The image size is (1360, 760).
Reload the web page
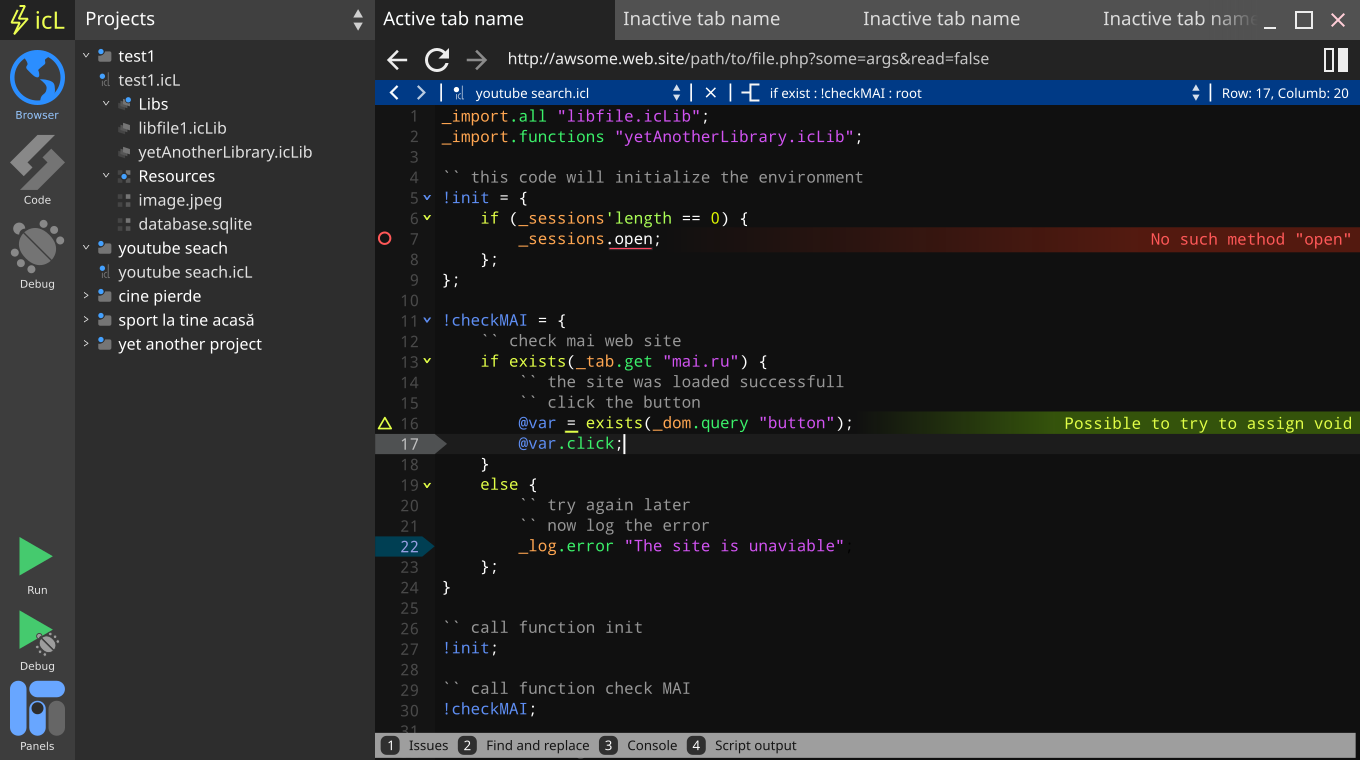[437, 60]
